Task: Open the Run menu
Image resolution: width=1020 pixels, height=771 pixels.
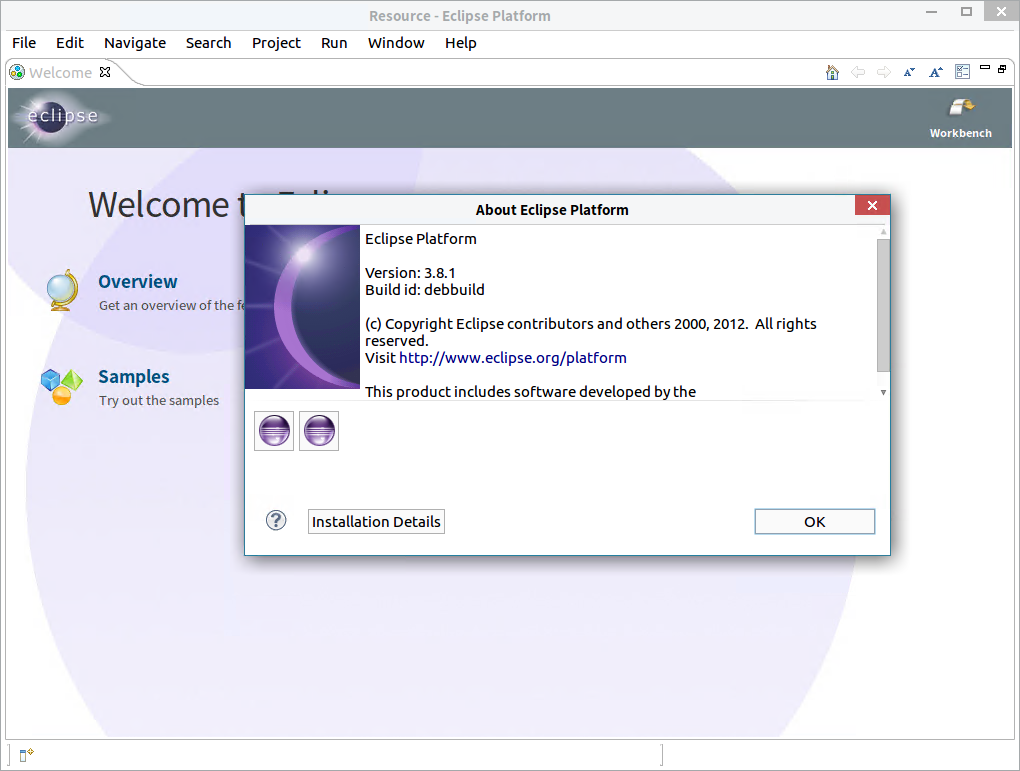Action: [334, 43]
